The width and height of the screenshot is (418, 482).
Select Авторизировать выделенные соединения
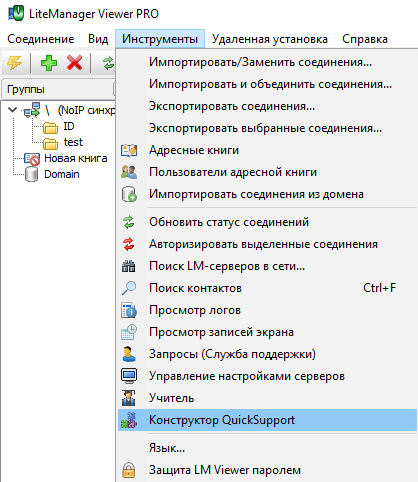267,244
